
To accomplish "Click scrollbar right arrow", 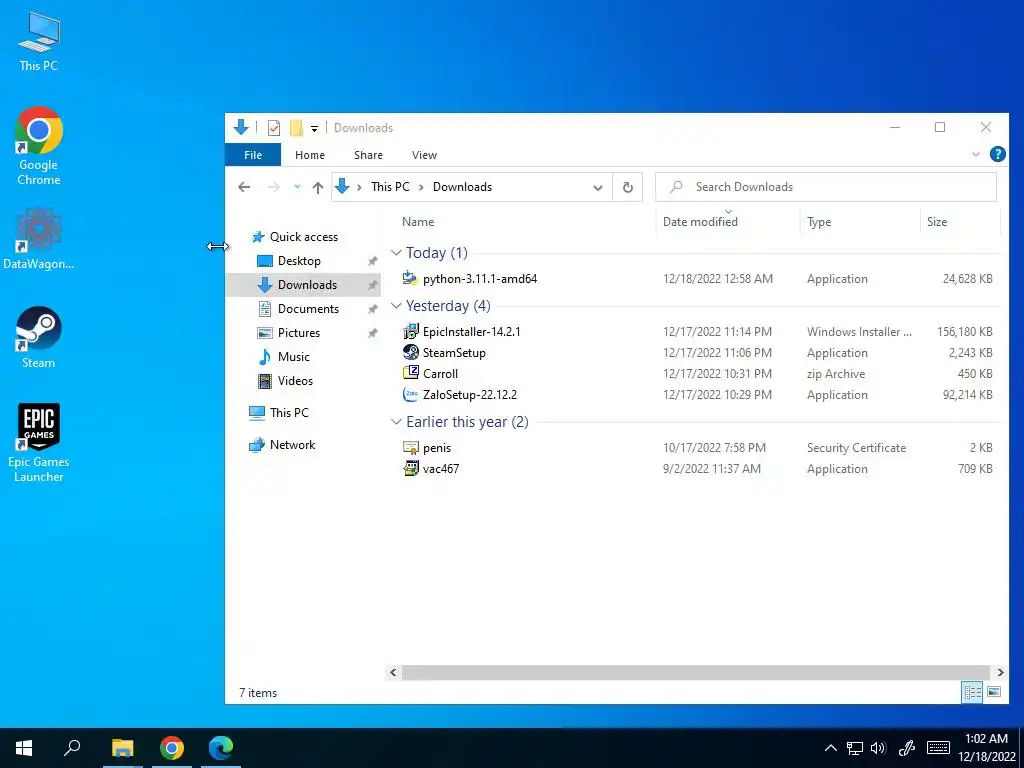I will tap(1000, 672).
